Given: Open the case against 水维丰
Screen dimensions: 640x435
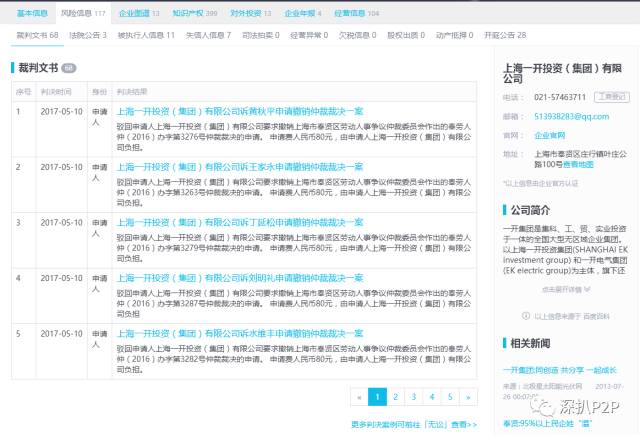Looking at the screenshot, I should point(240,333).
